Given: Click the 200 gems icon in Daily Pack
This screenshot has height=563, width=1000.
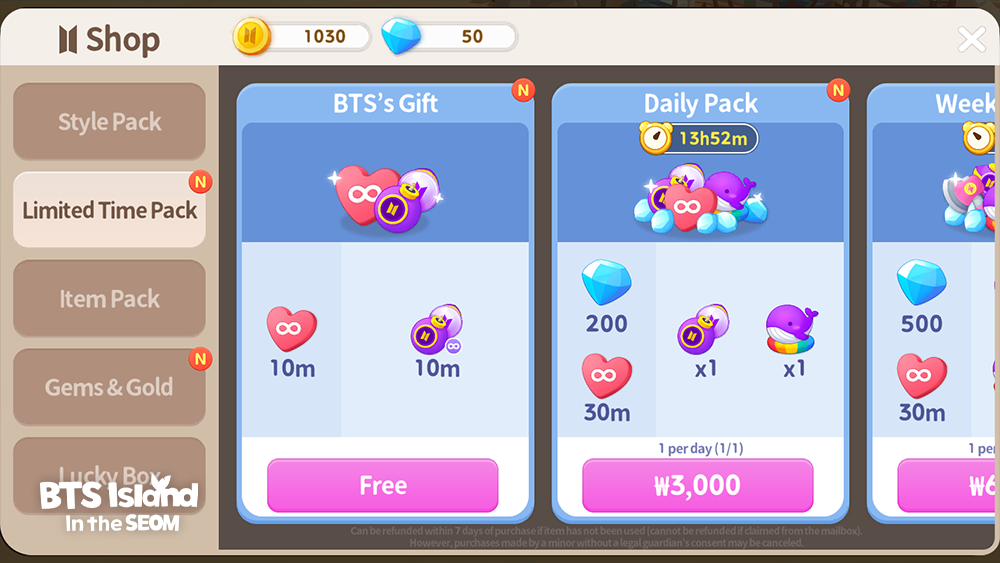Looking at the screenshot, I should (606, 282).
